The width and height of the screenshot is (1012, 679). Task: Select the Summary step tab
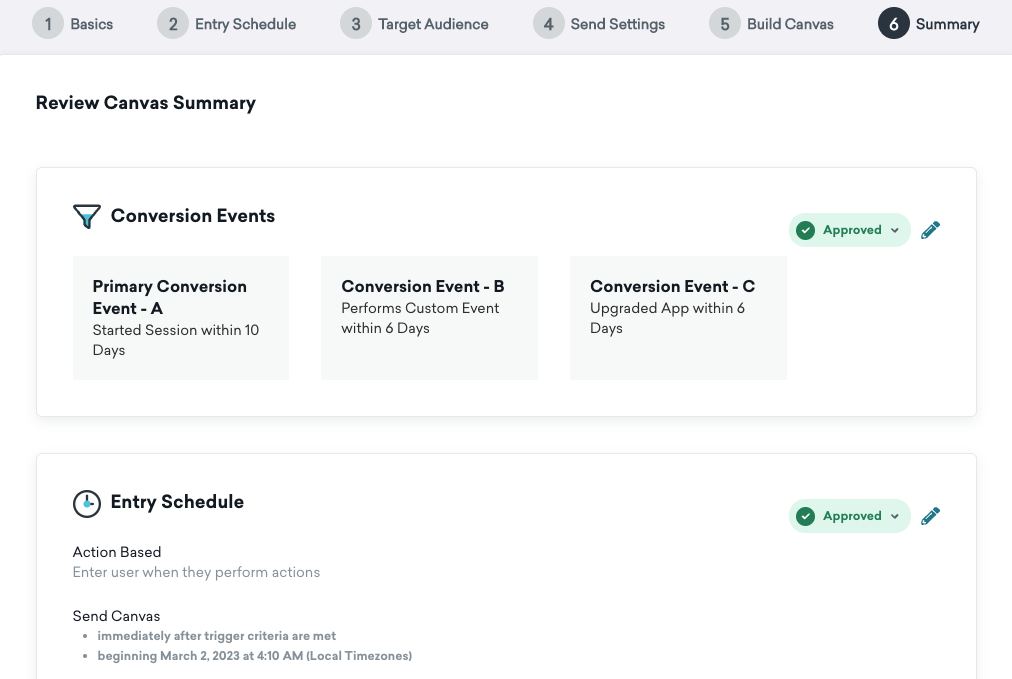947,24
